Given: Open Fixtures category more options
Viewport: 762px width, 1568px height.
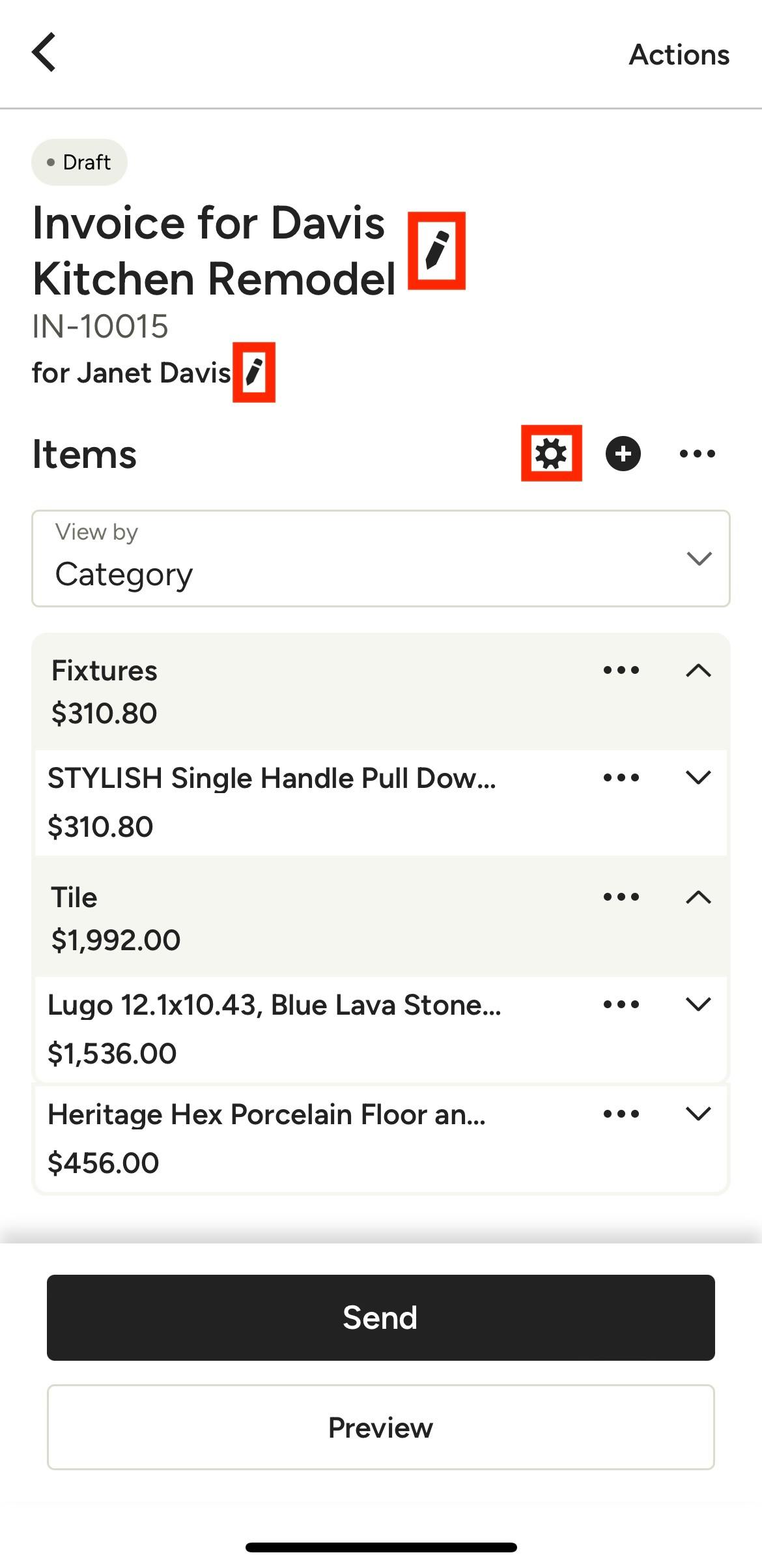Looking at the screenshot, I should [x=621, y=670].
